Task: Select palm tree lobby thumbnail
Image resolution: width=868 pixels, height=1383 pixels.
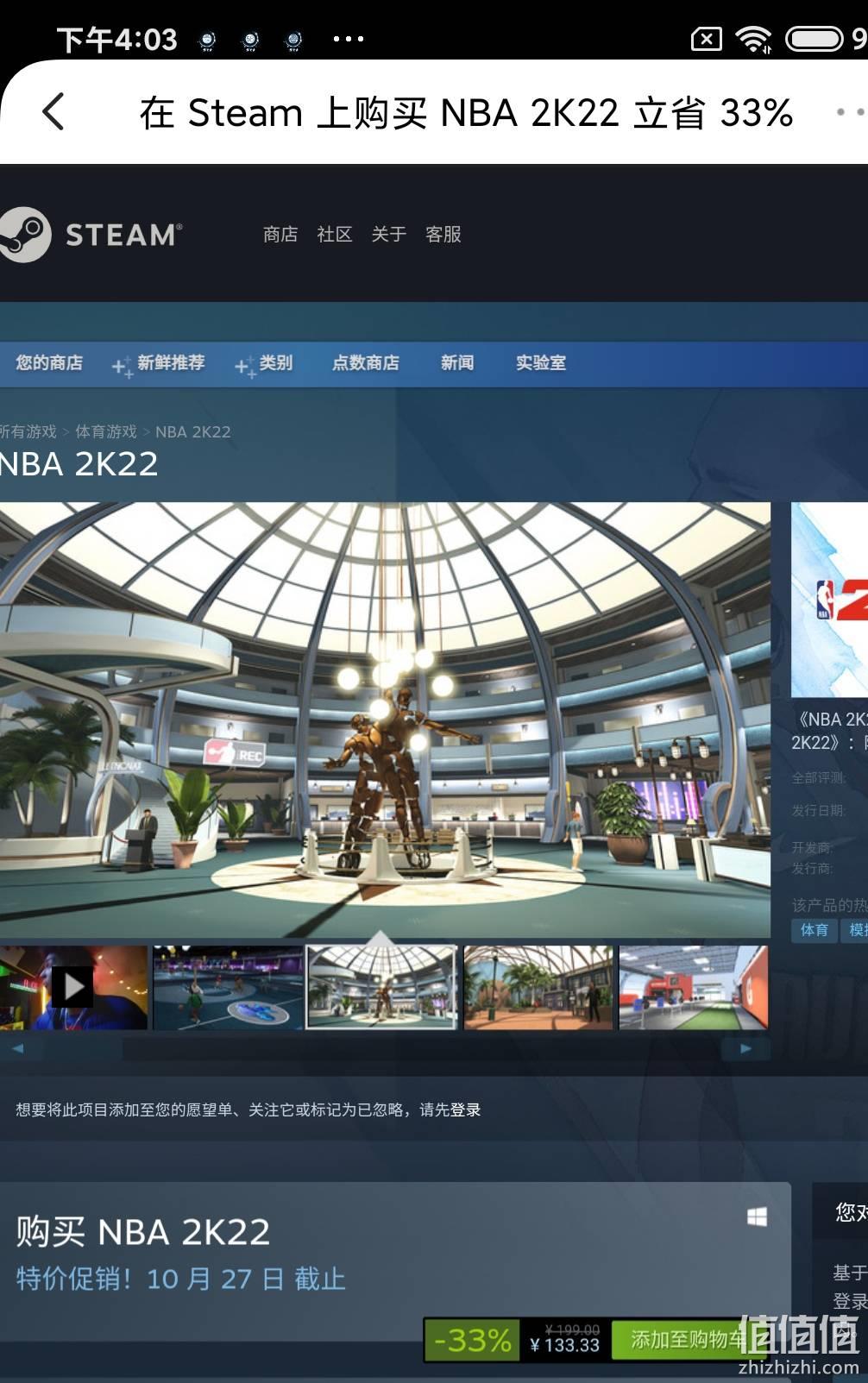Action: click(538, 987)
